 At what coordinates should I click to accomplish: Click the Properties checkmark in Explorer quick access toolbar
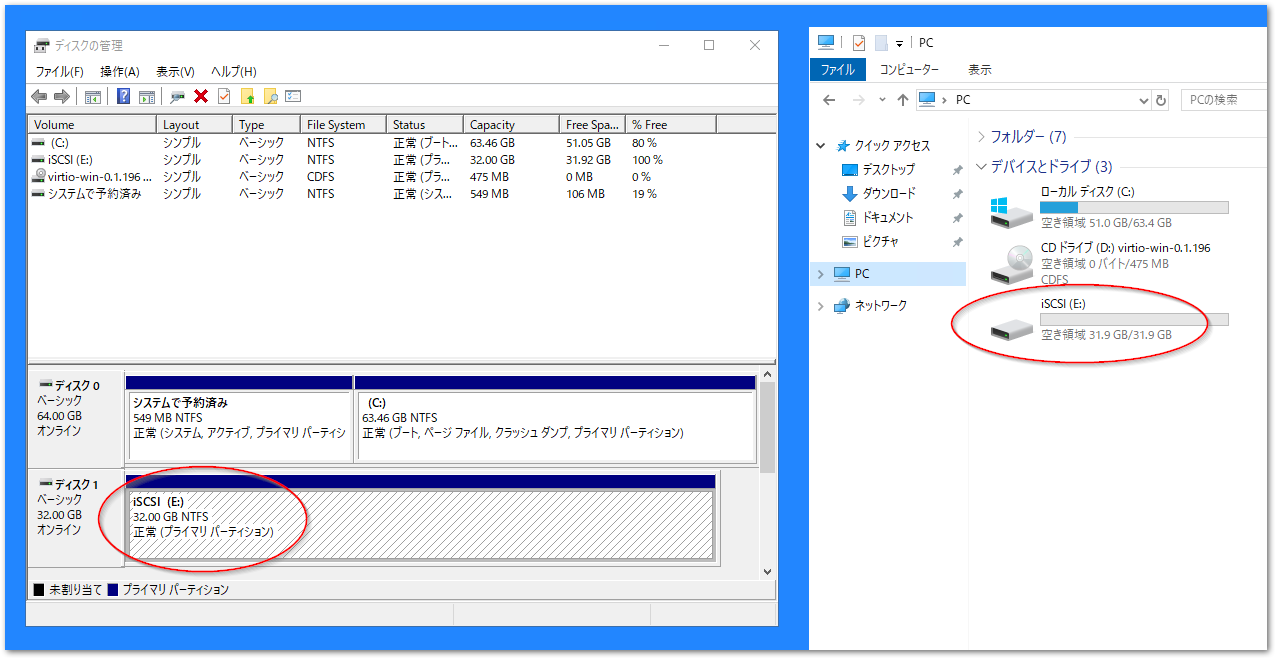(x=859, y=43)
